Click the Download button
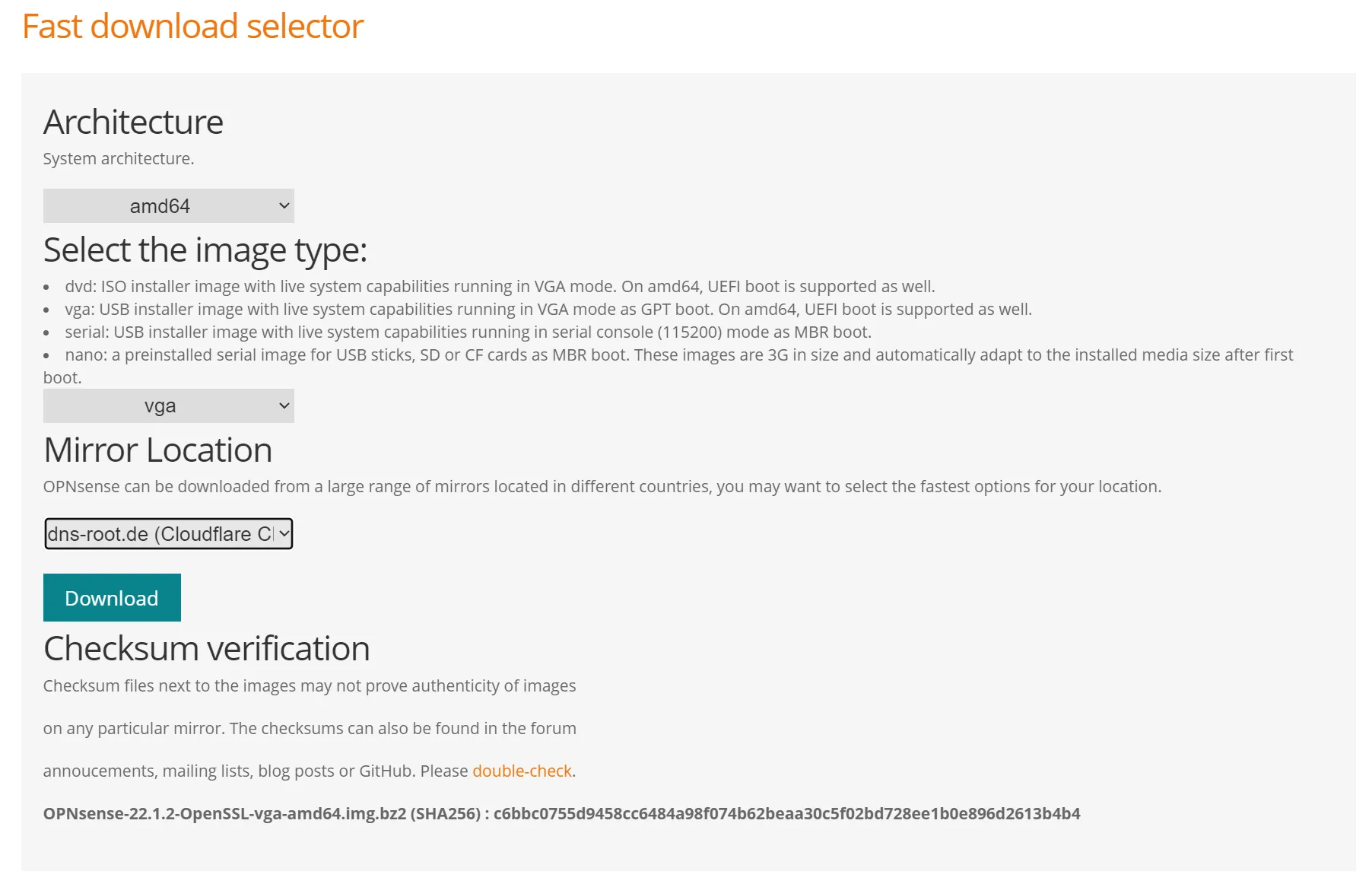 tap(112, 598)
